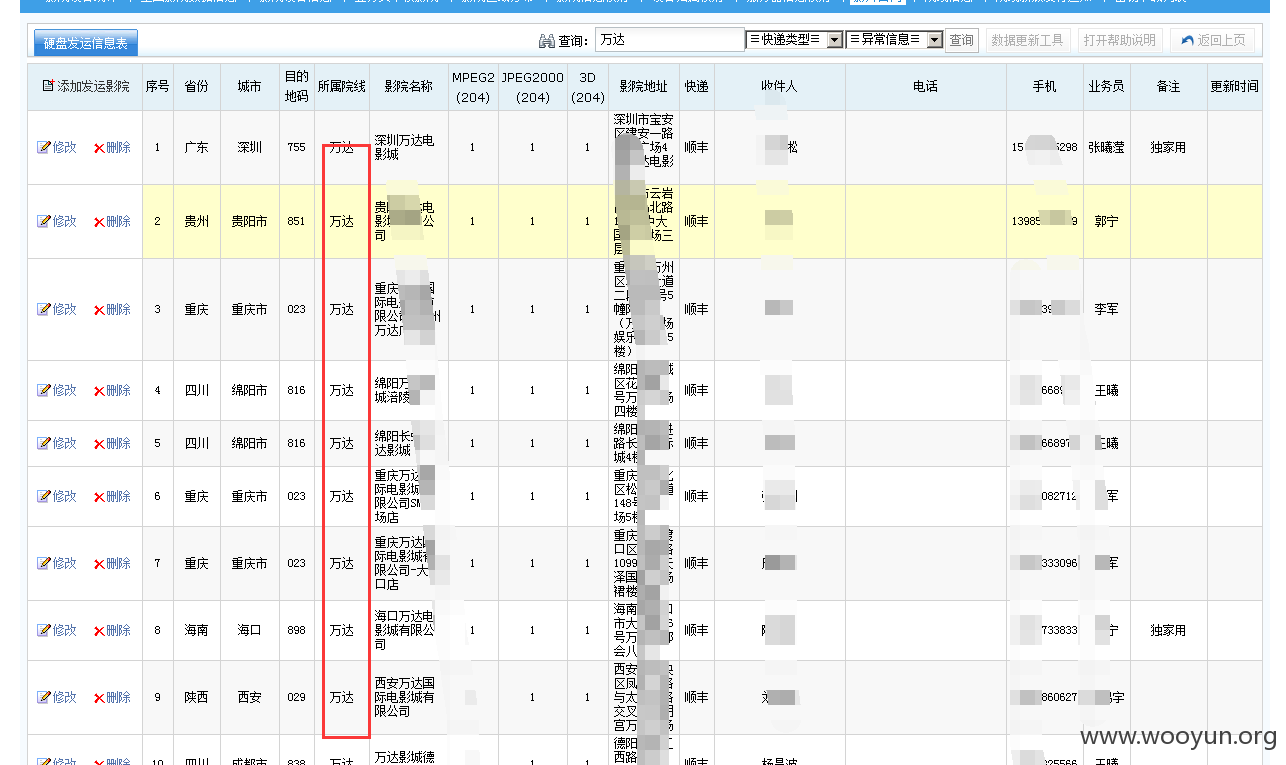Click the 省份 column header

(x=196, y=87)
